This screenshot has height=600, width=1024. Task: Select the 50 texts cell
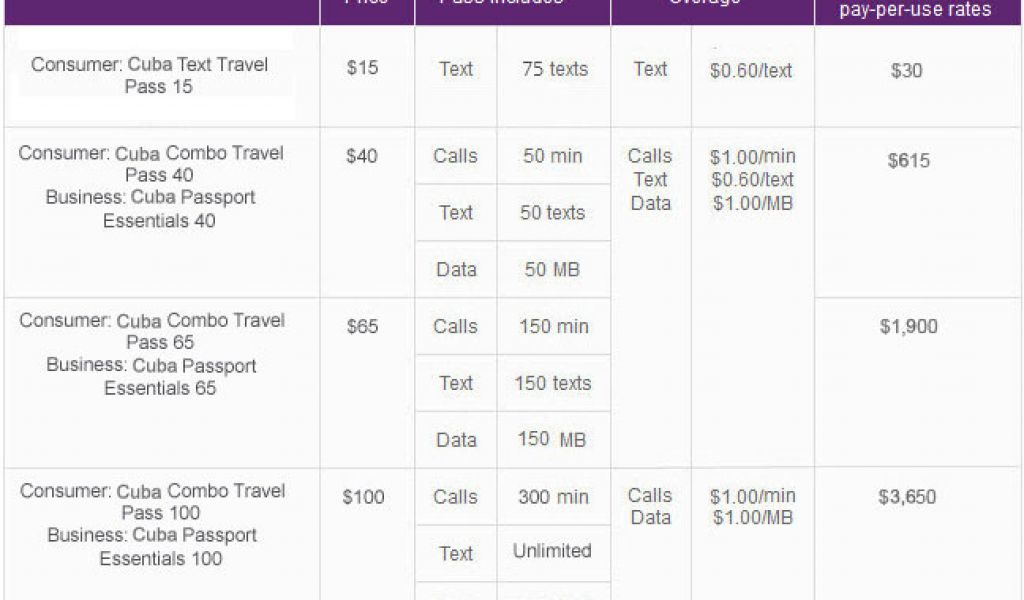[553, 212]
